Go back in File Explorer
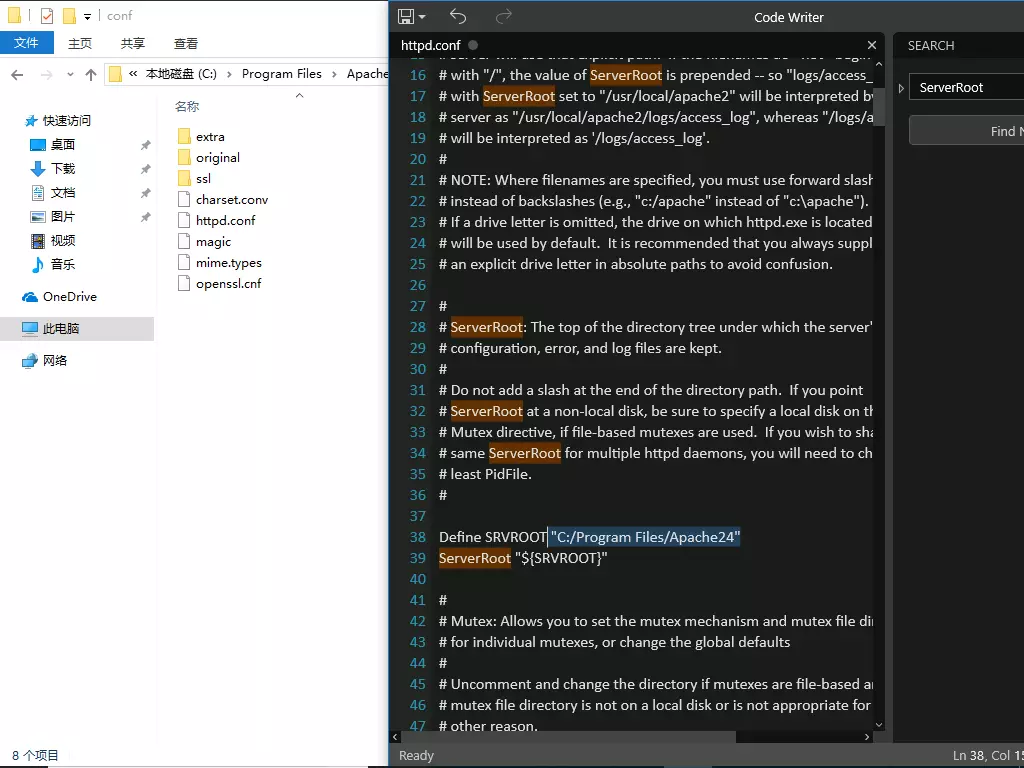The image size is (1024, 768). 18,74
